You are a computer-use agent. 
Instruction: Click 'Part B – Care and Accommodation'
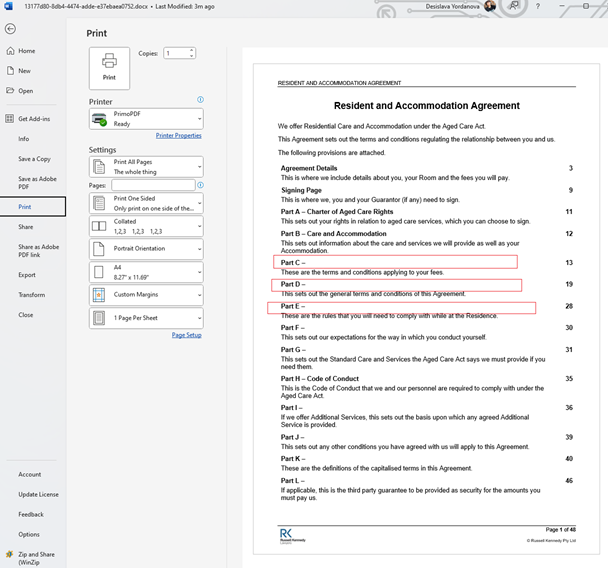click(333, 233)
